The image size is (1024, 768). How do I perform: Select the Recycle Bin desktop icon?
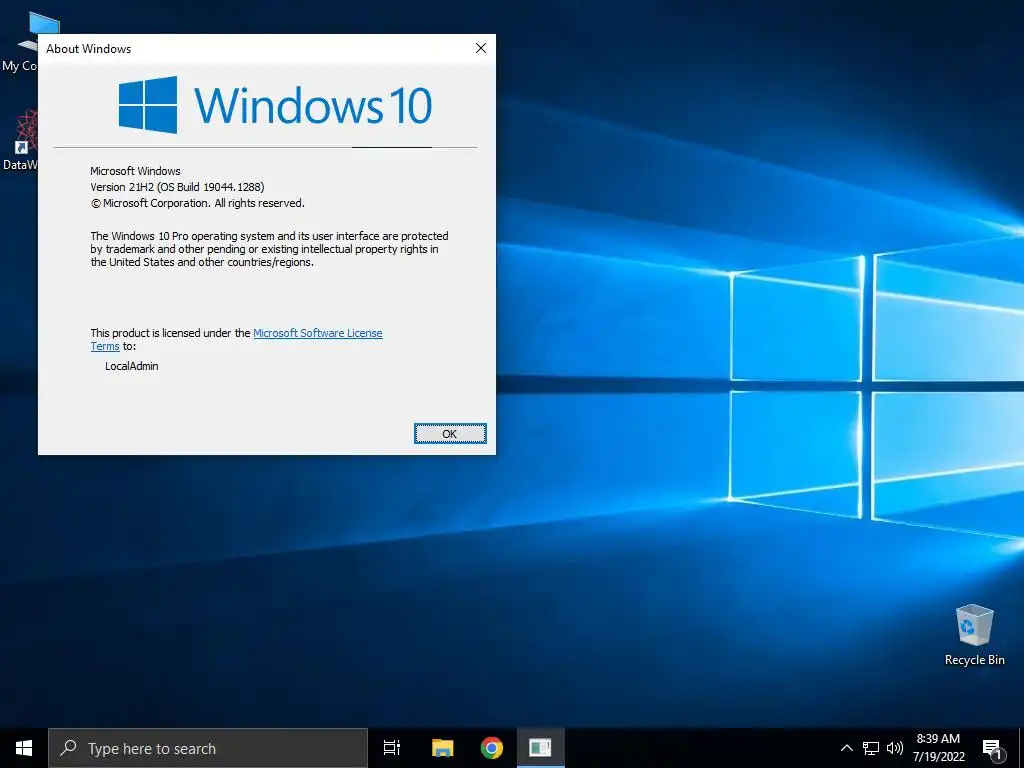coord(974,634)
